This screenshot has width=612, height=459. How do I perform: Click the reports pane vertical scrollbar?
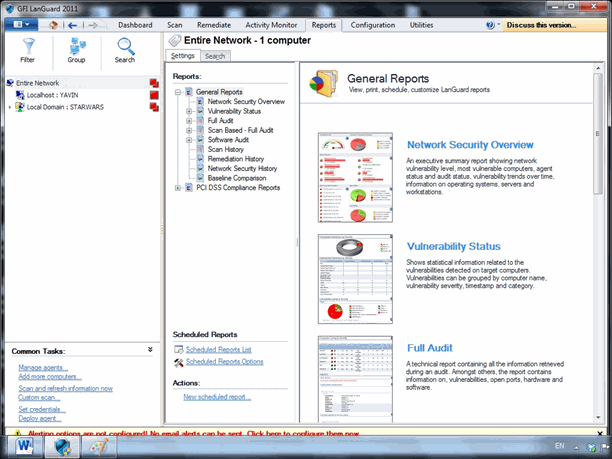pos(598,133)
